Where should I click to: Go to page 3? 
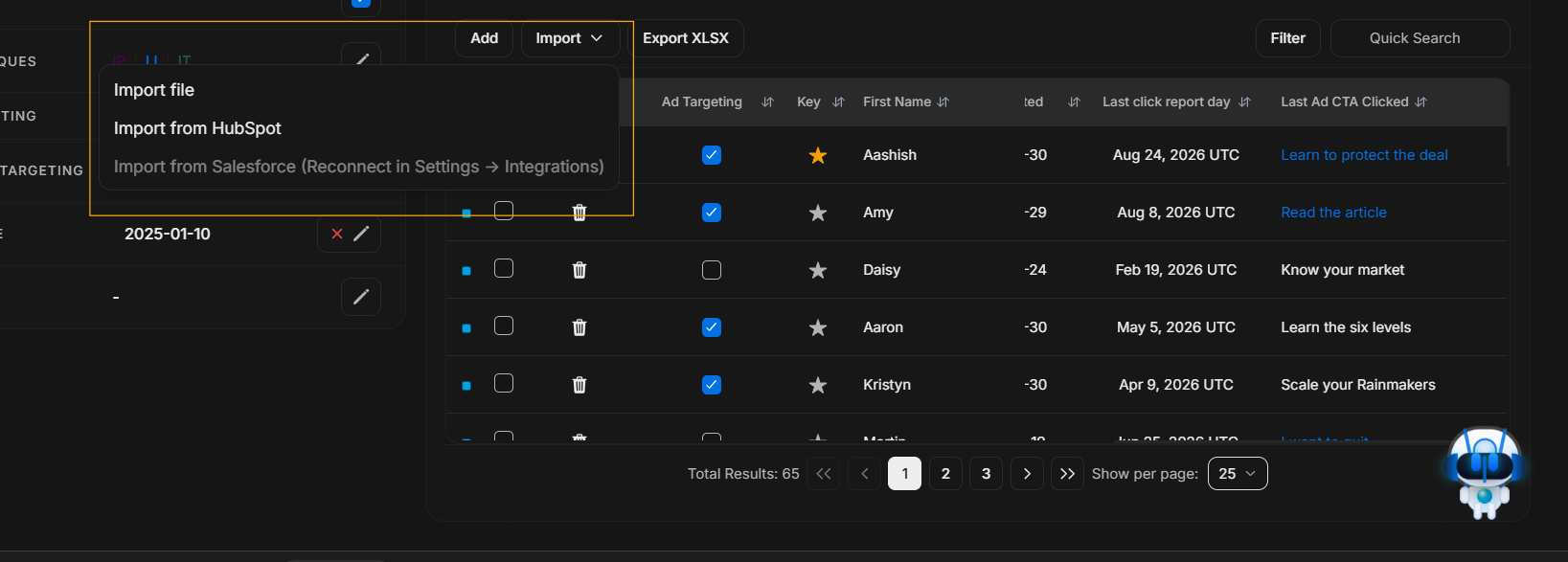987,474
